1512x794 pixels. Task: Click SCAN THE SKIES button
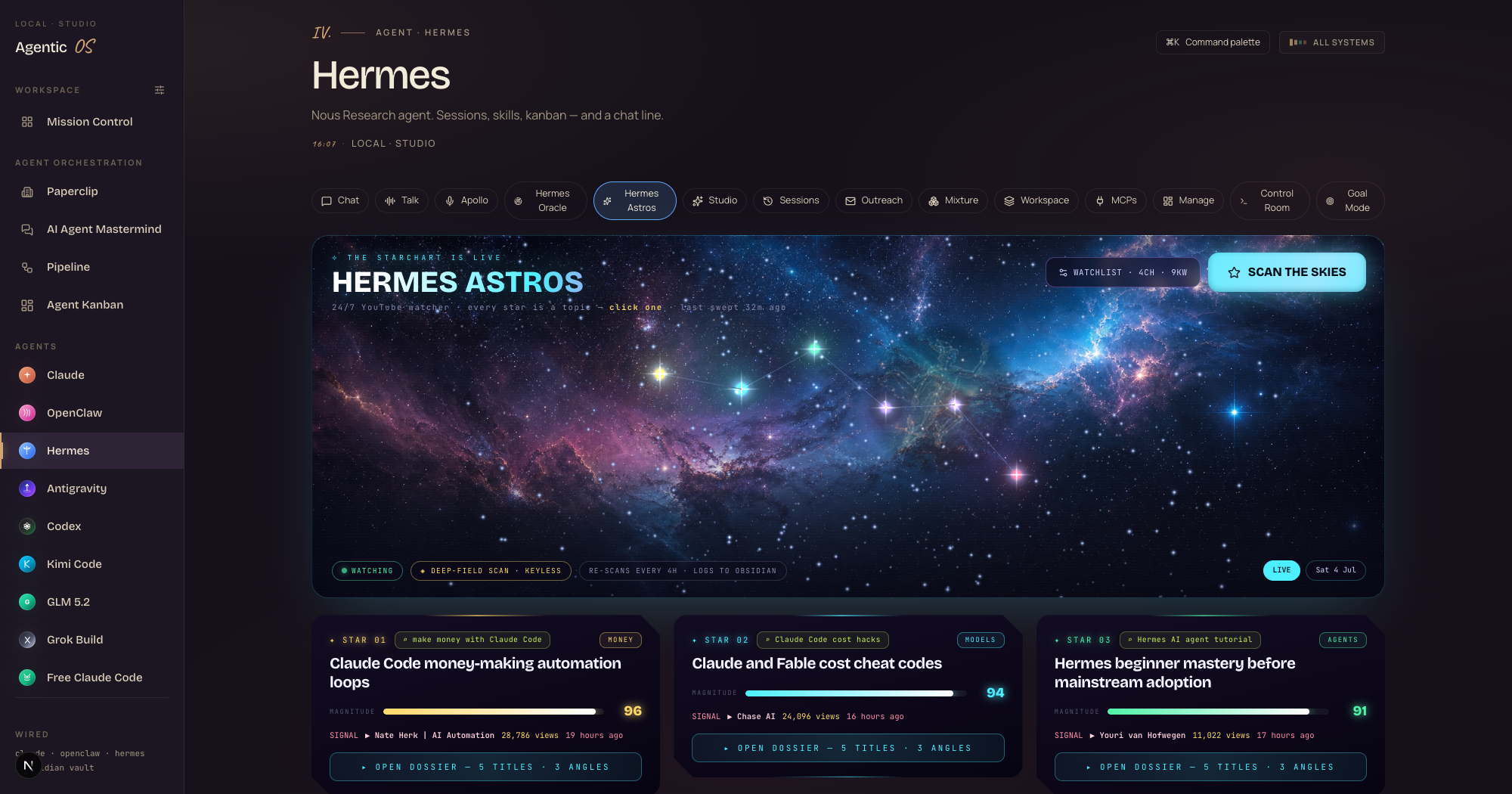click(x=1287, y=272)
